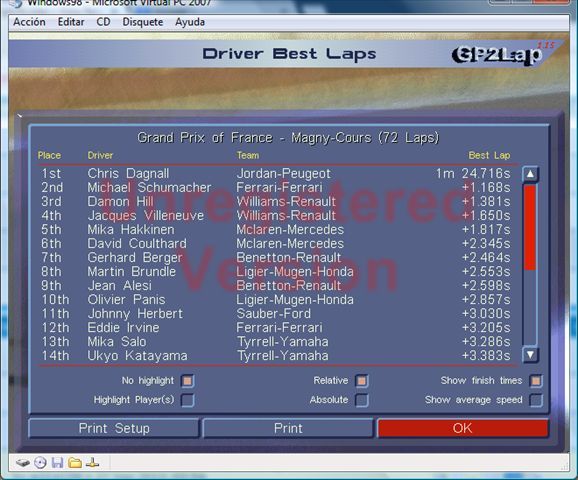Toggle Show average speed checkbox
Viewport: 578px width, 480px height.
point(536,400)
